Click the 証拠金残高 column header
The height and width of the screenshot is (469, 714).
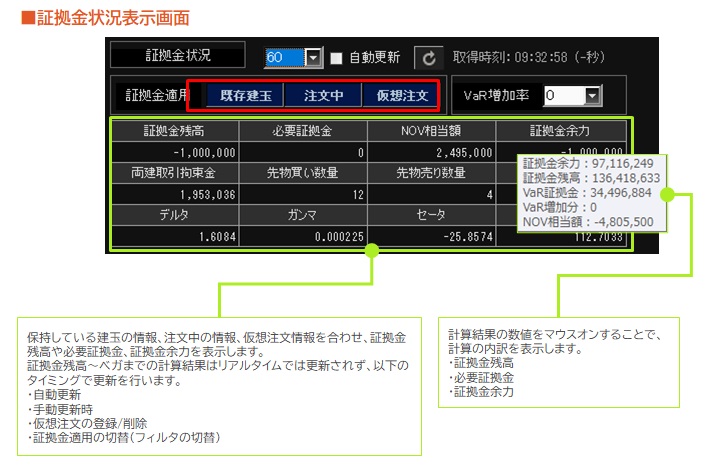(175, 131)
